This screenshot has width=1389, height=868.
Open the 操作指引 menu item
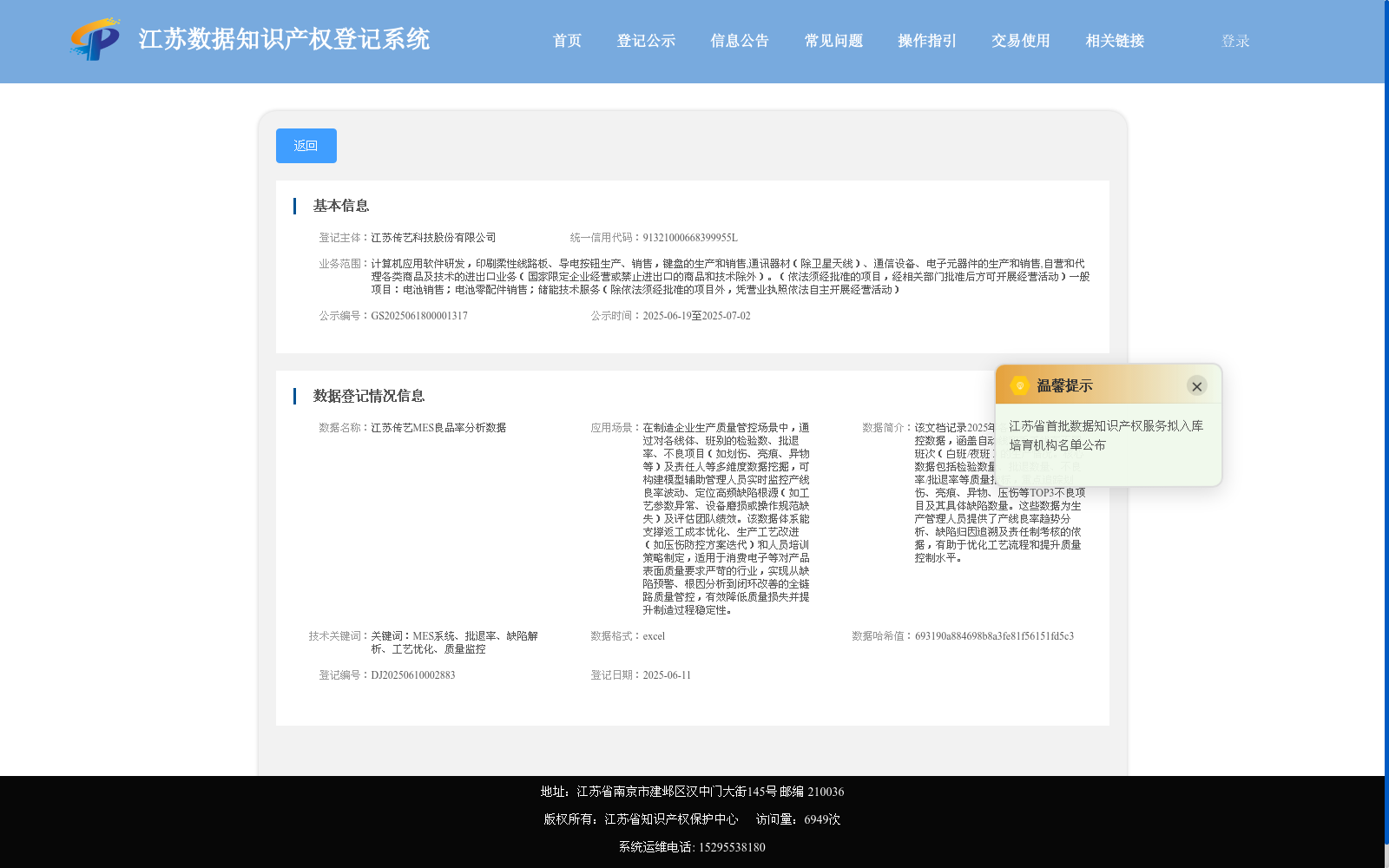click(x=927, y=41)
